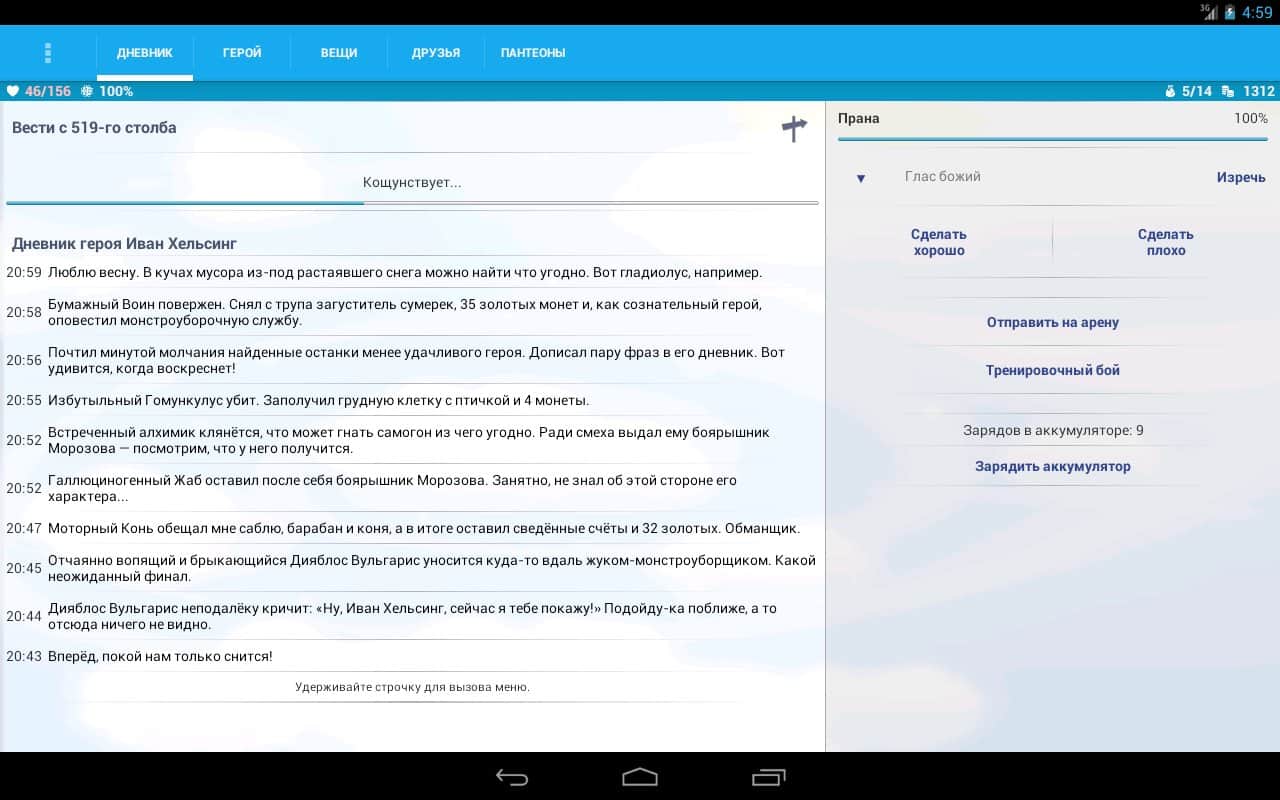Select the ДРУЗЬЯ tab

tap(436, 53)
